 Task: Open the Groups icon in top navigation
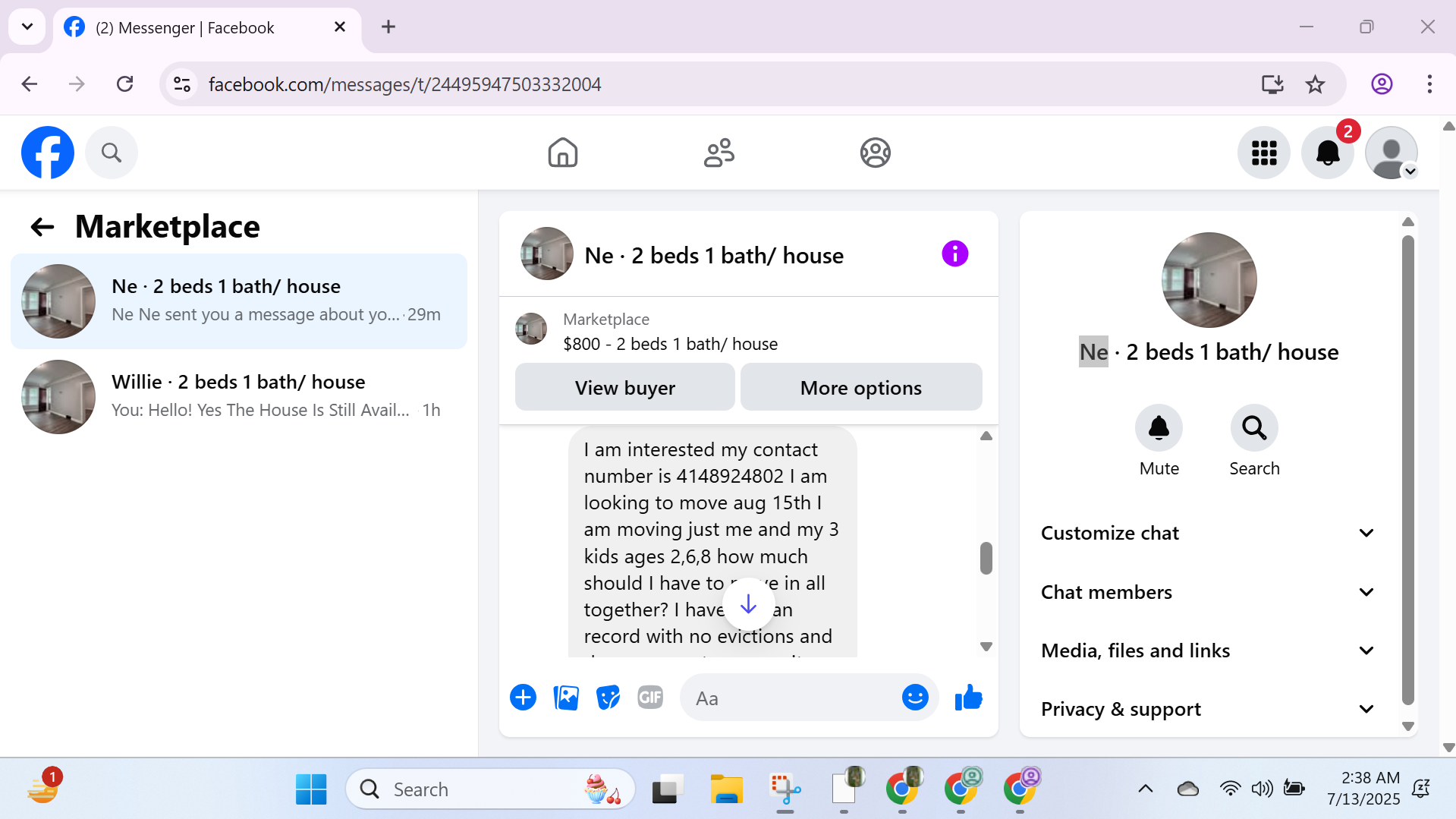pos(876,153)
